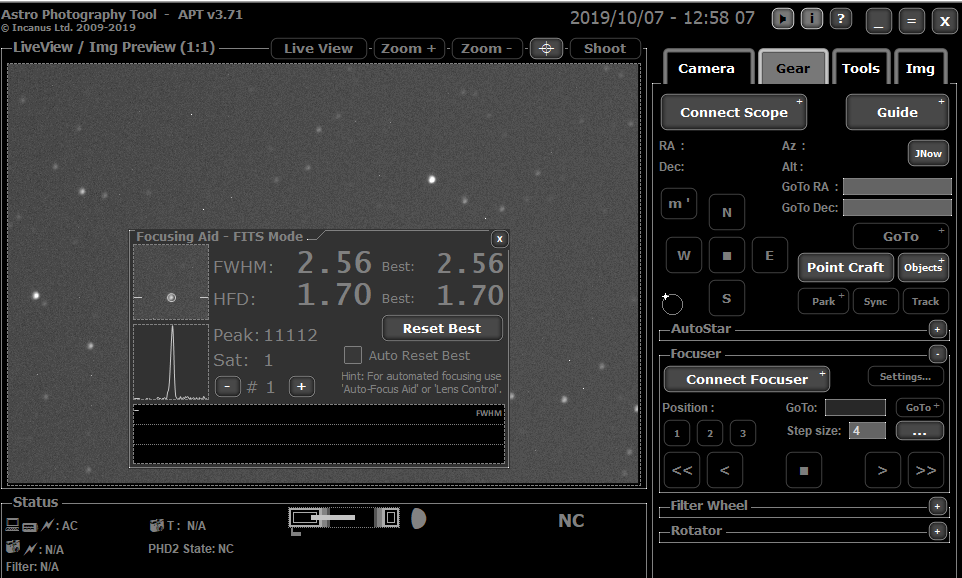Click the Reset Best button

[x=442, y=328]
